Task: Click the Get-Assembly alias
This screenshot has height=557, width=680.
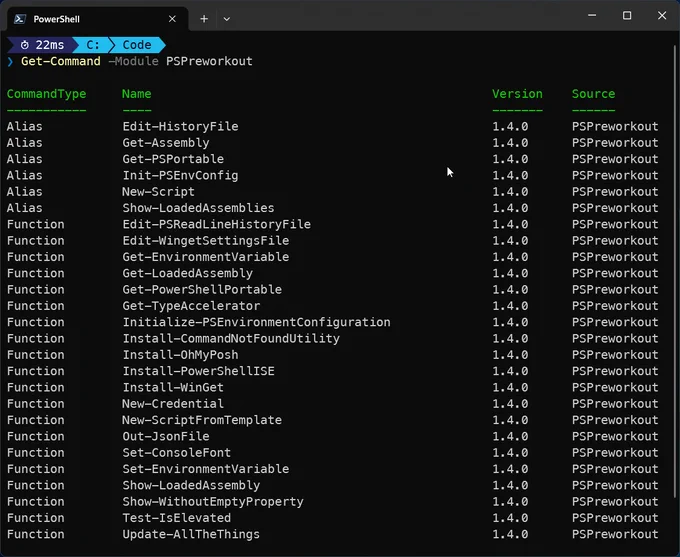Action: point(166,143)
